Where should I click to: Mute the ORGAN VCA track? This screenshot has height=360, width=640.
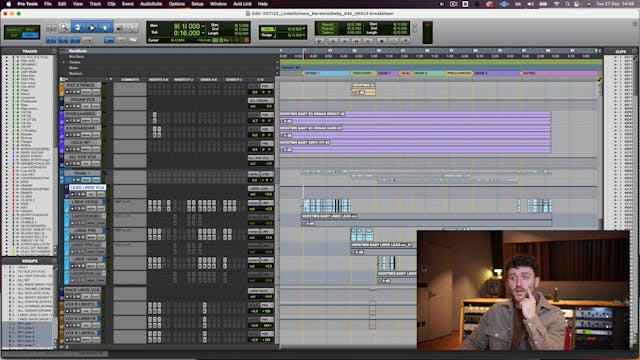pyautogui.click(x=78, y=106)
